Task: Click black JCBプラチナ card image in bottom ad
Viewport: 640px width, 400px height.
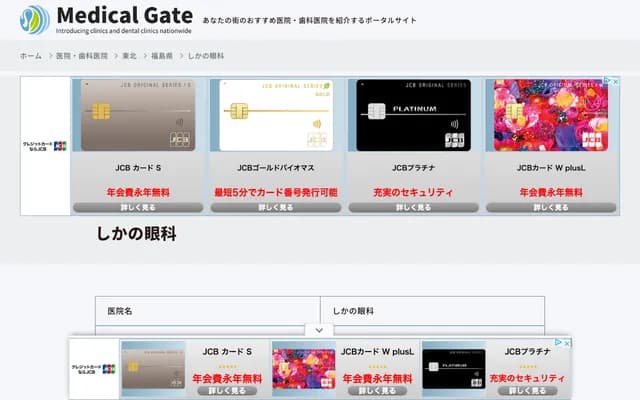Action: click(454, 369)
